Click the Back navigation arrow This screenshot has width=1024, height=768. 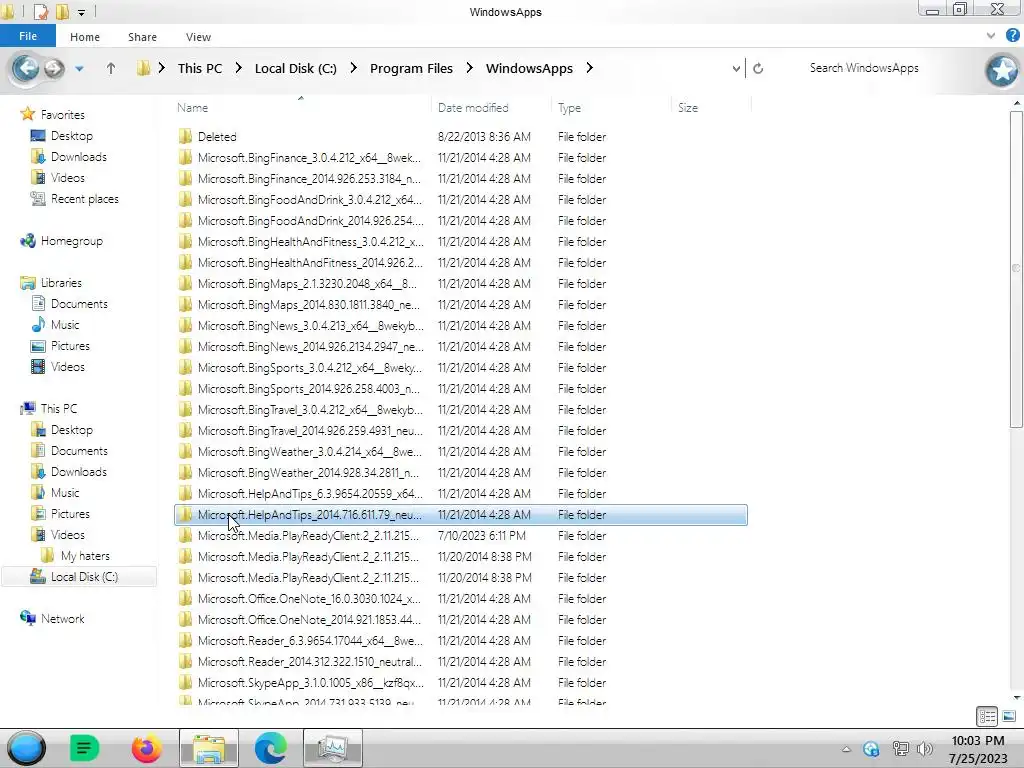pyautogui.click(x=25, y=68)
